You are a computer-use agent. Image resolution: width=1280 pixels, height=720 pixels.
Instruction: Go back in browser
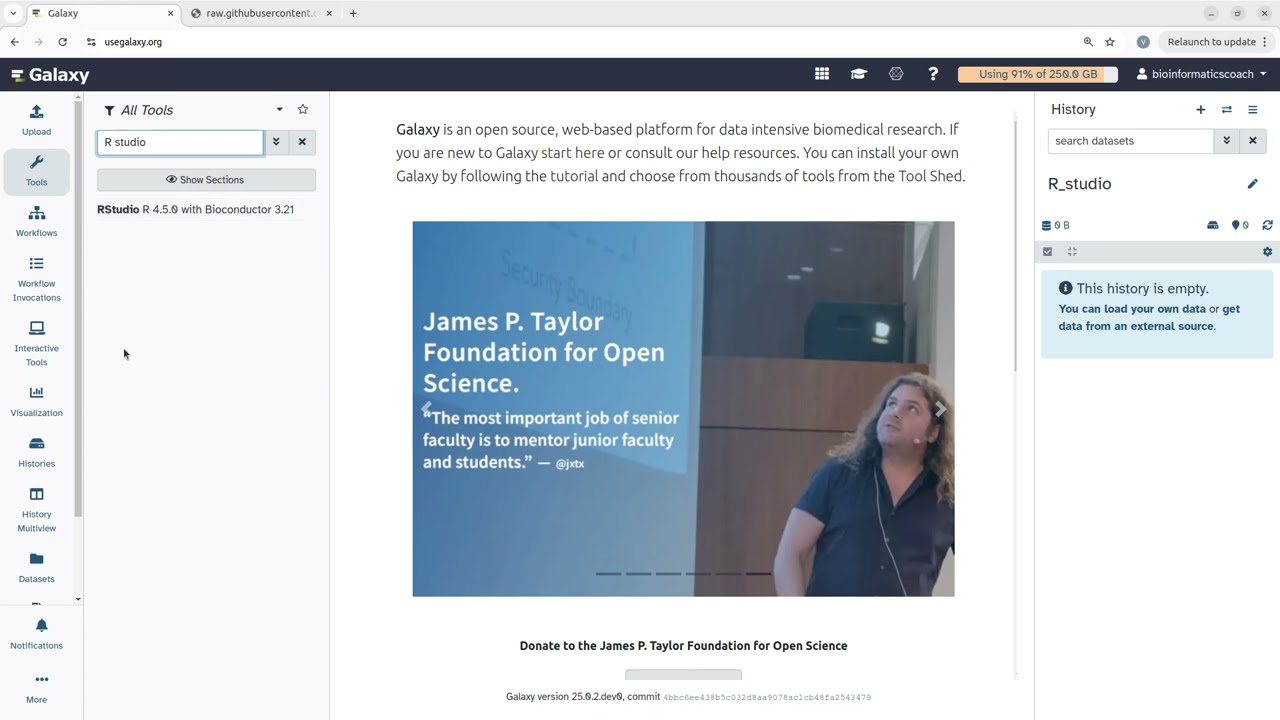14,42
